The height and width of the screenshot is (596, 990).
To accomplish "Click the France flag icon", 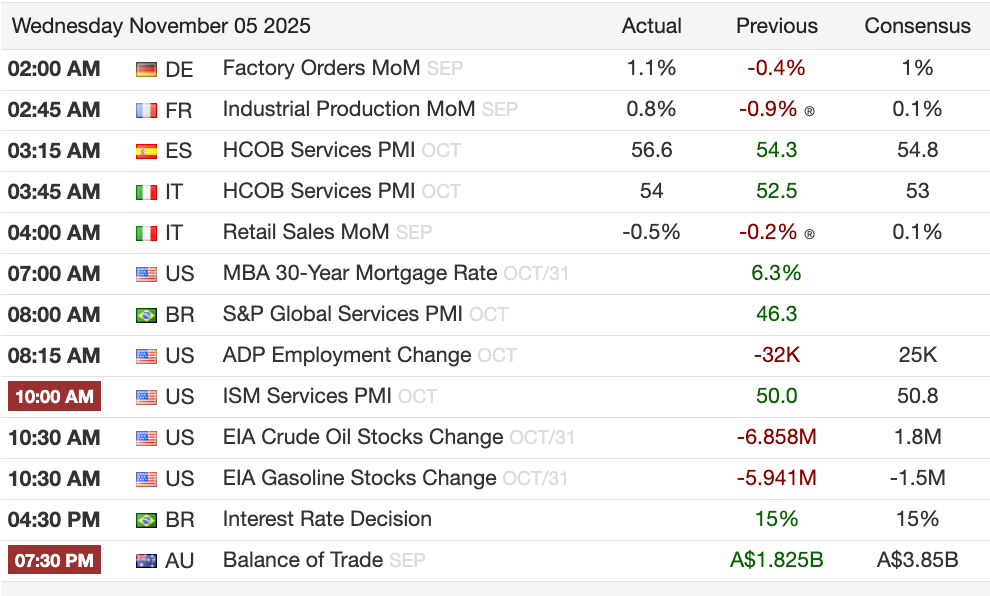I will [146, 110].
